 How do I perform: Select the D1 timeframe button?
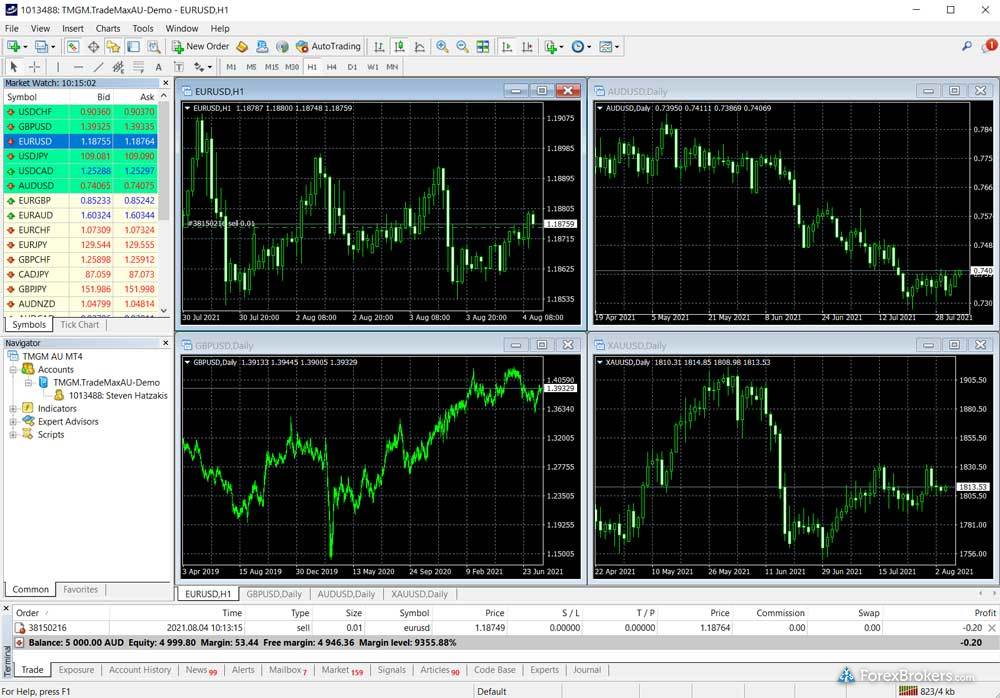click(353, 67)
